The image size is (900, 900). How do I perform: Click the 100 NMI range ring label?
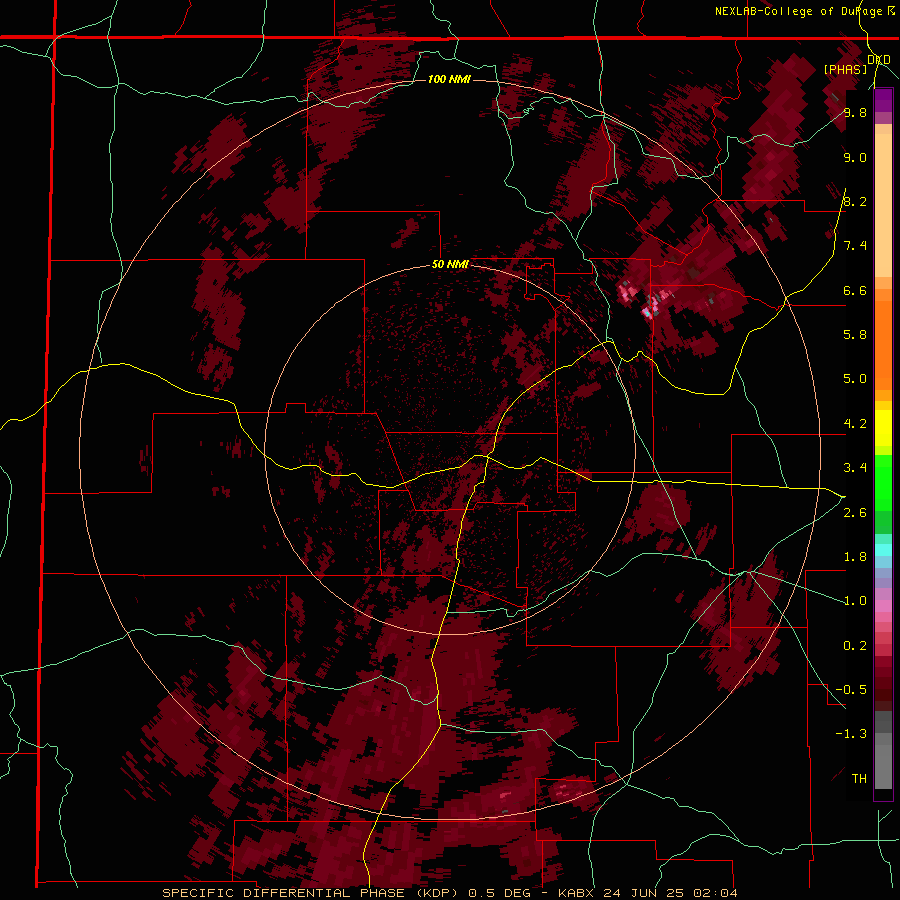(x=449, y=79)
